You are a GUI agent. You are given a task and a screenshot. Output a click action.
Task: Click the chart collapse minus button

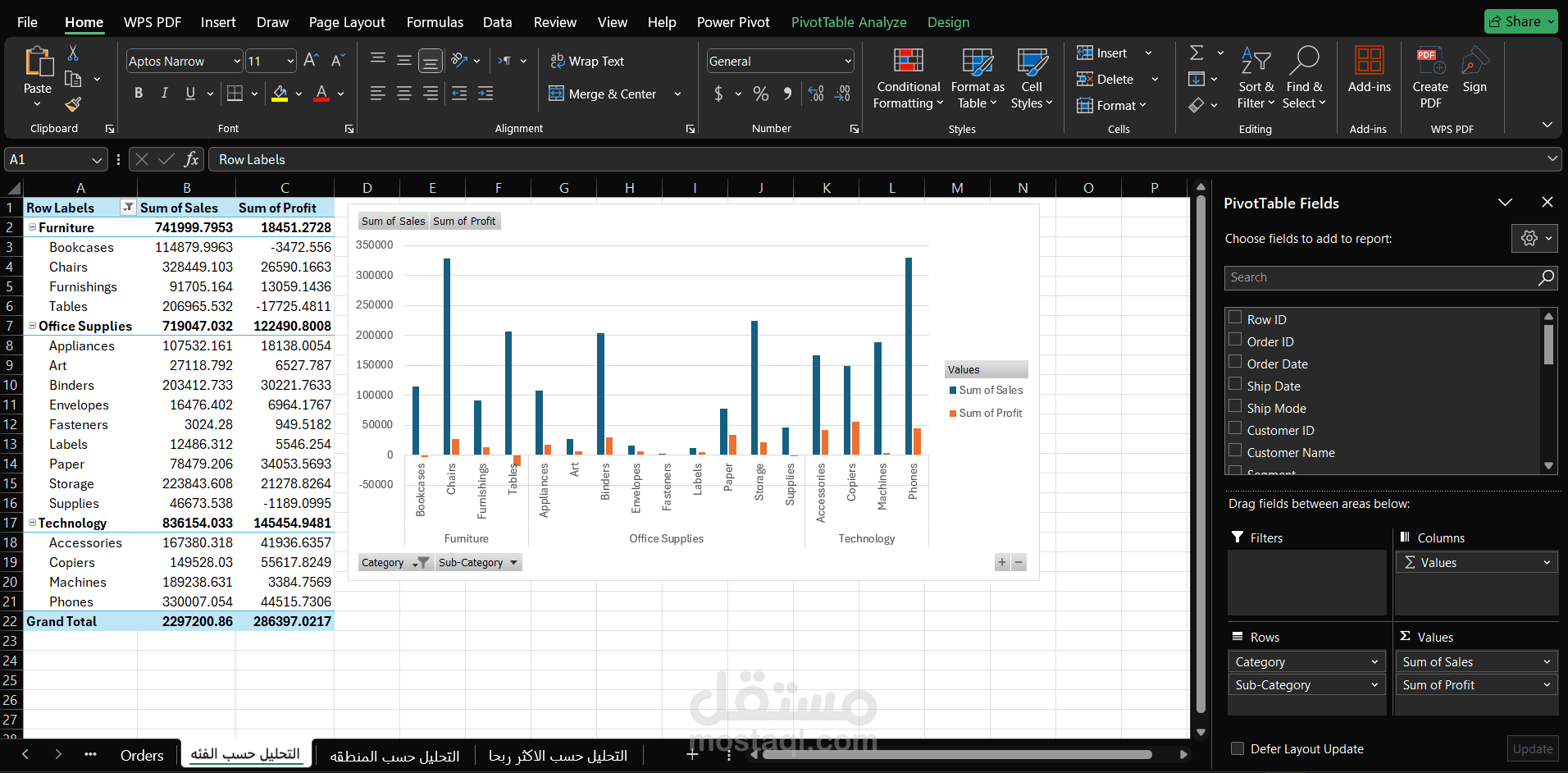coord(1019,562)
